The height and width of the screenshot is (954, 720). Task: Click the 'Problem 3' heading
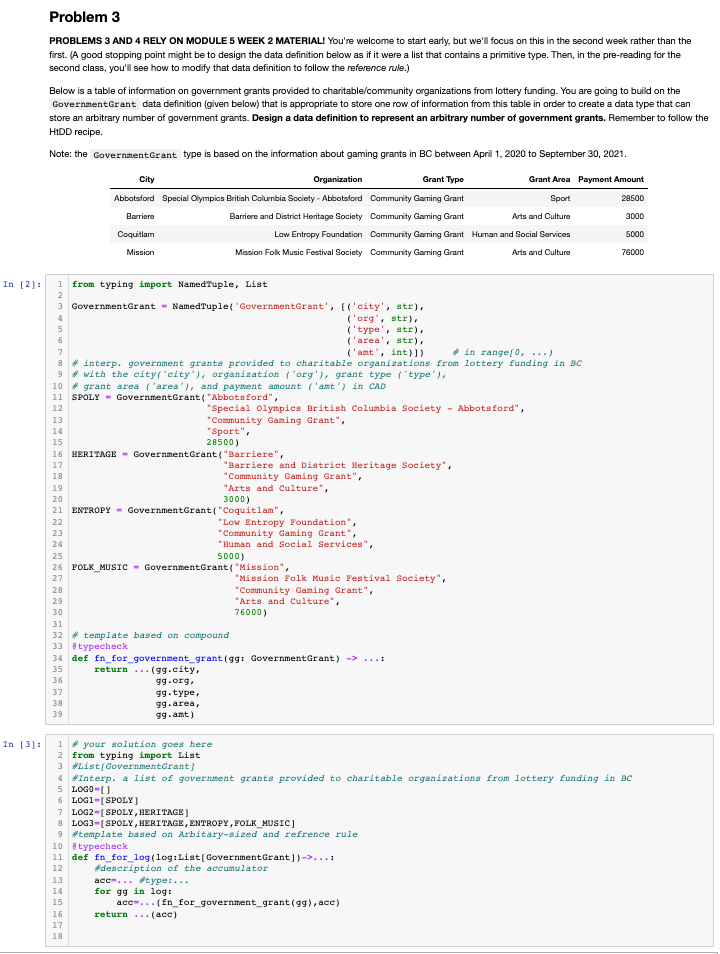point(85,17)
